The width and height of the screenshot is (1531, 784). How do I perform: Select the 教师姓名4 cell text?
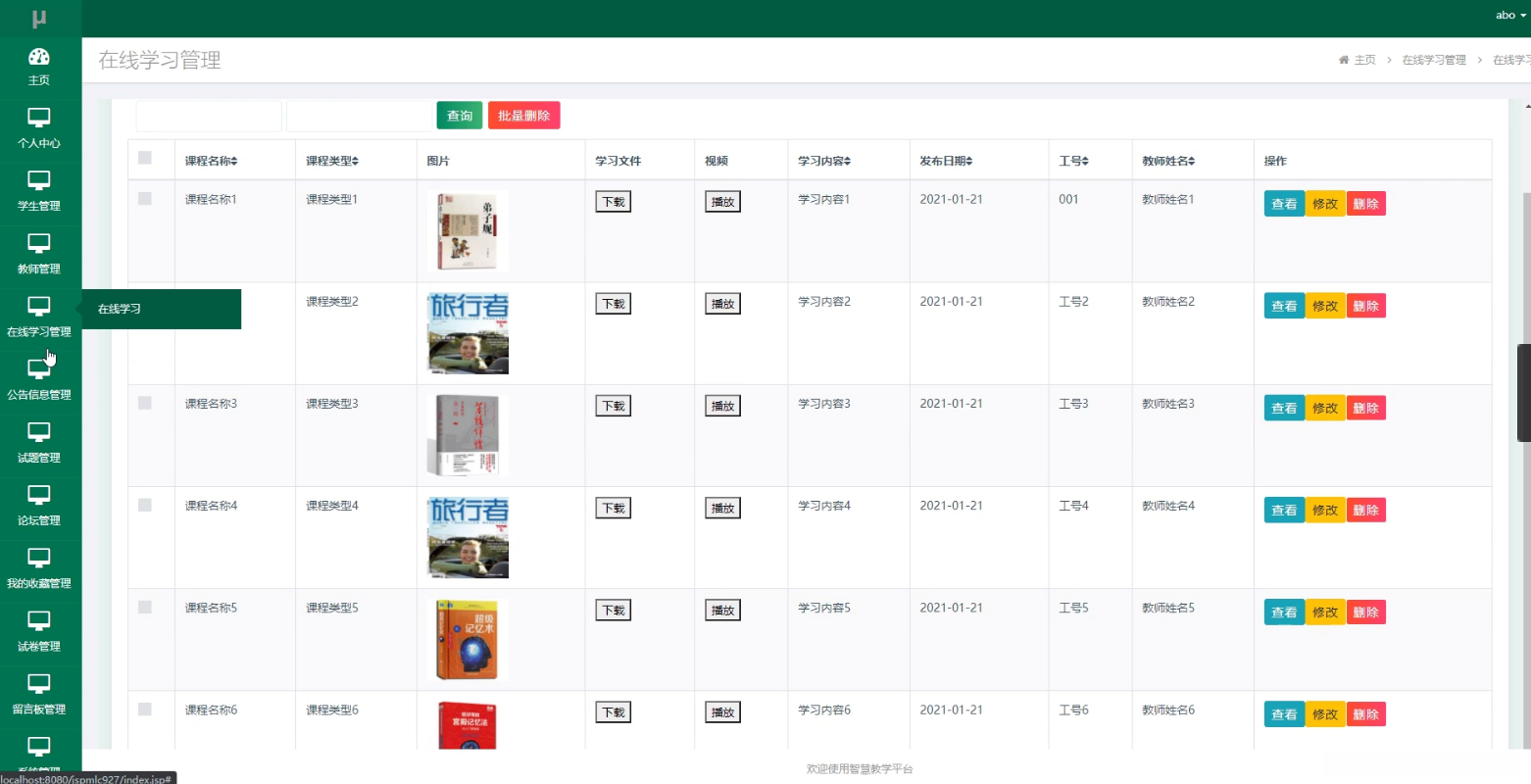click(1168, 506)
